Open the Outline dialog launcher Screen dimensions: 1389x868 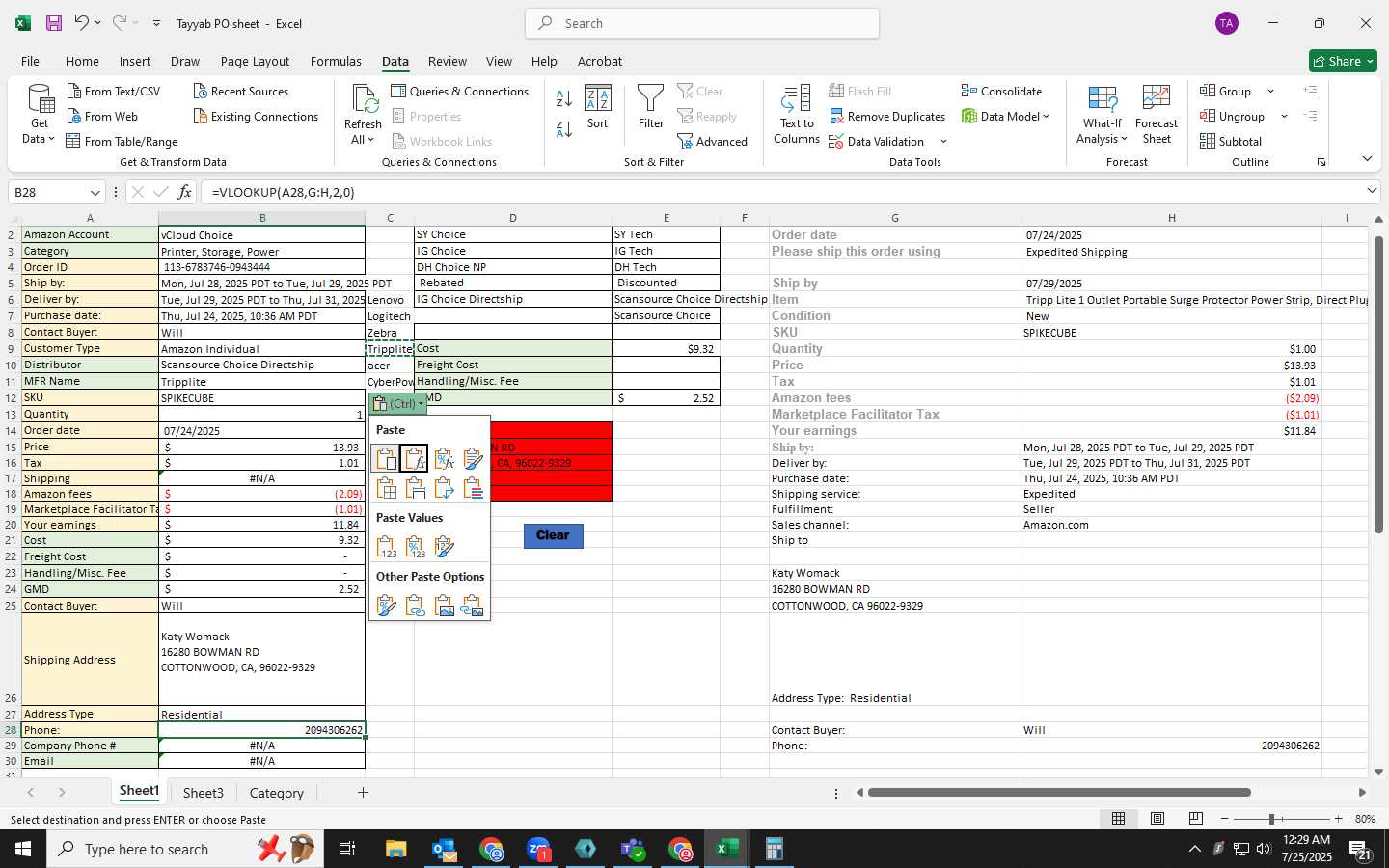1321,162
